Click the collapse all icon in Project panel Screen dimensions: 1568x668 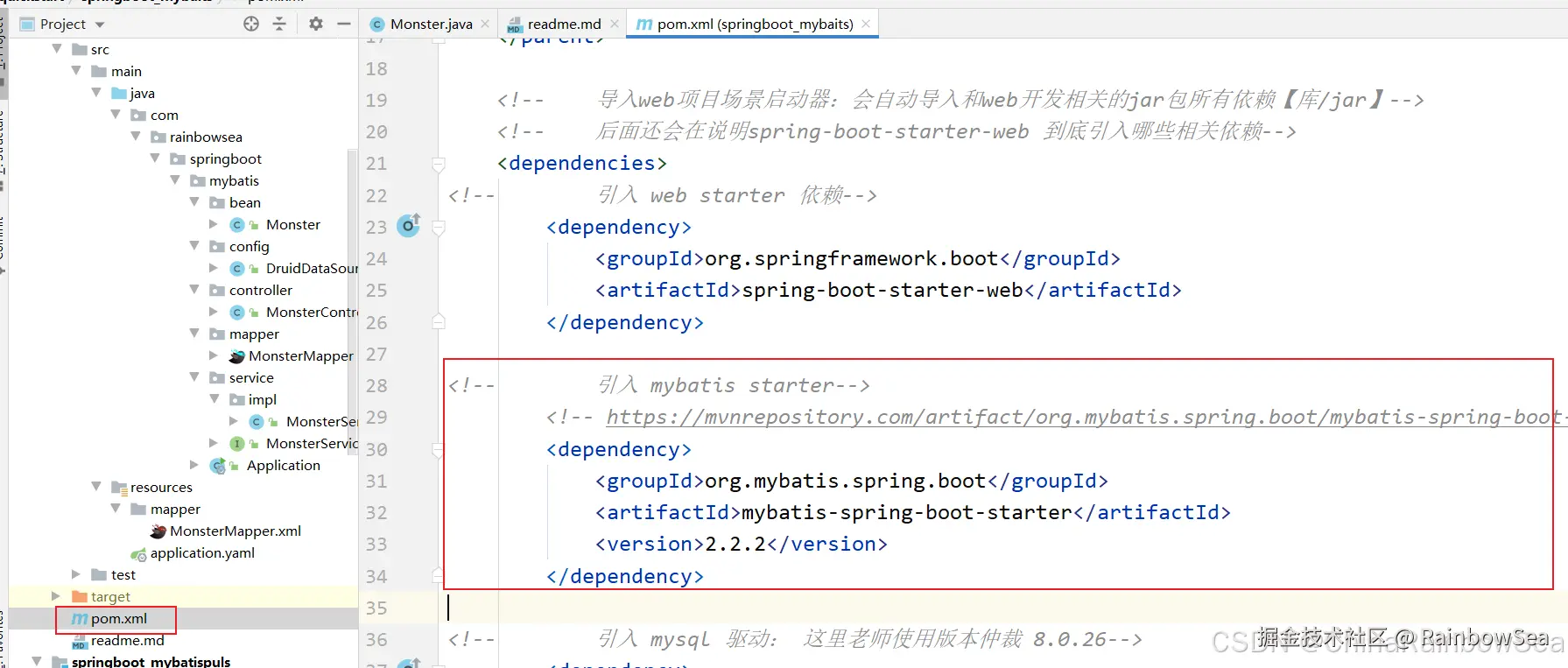[279, 24]
